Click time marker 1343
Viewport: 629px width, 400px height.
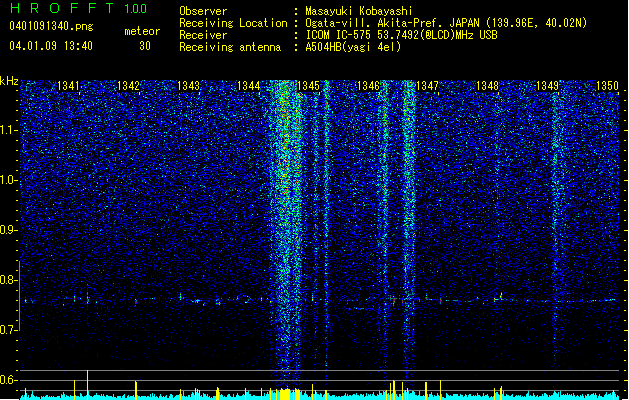tap(188, 86)
